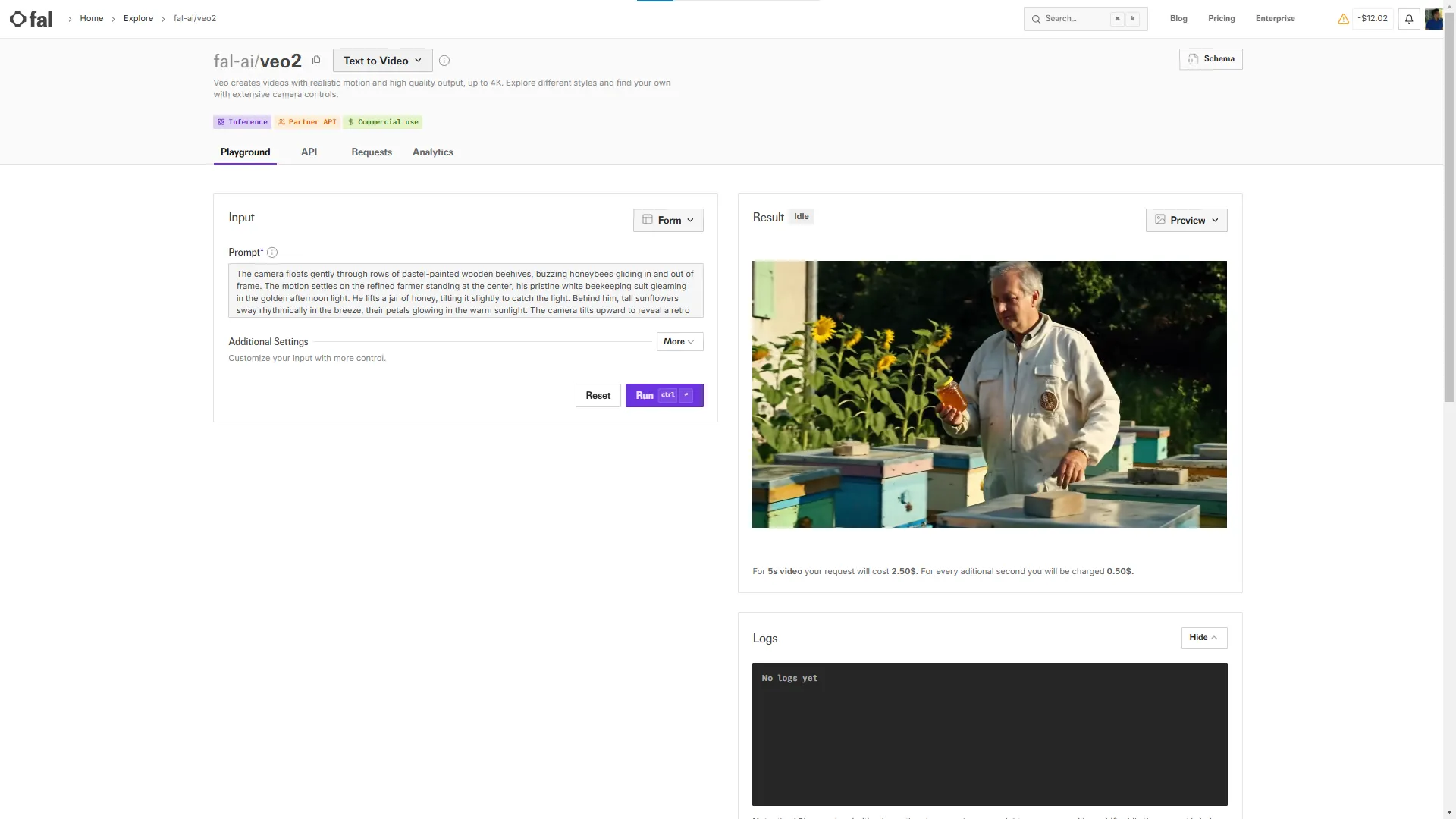Open the Form view dropdown
The image size is (1456, 819).
click(668, 220)
